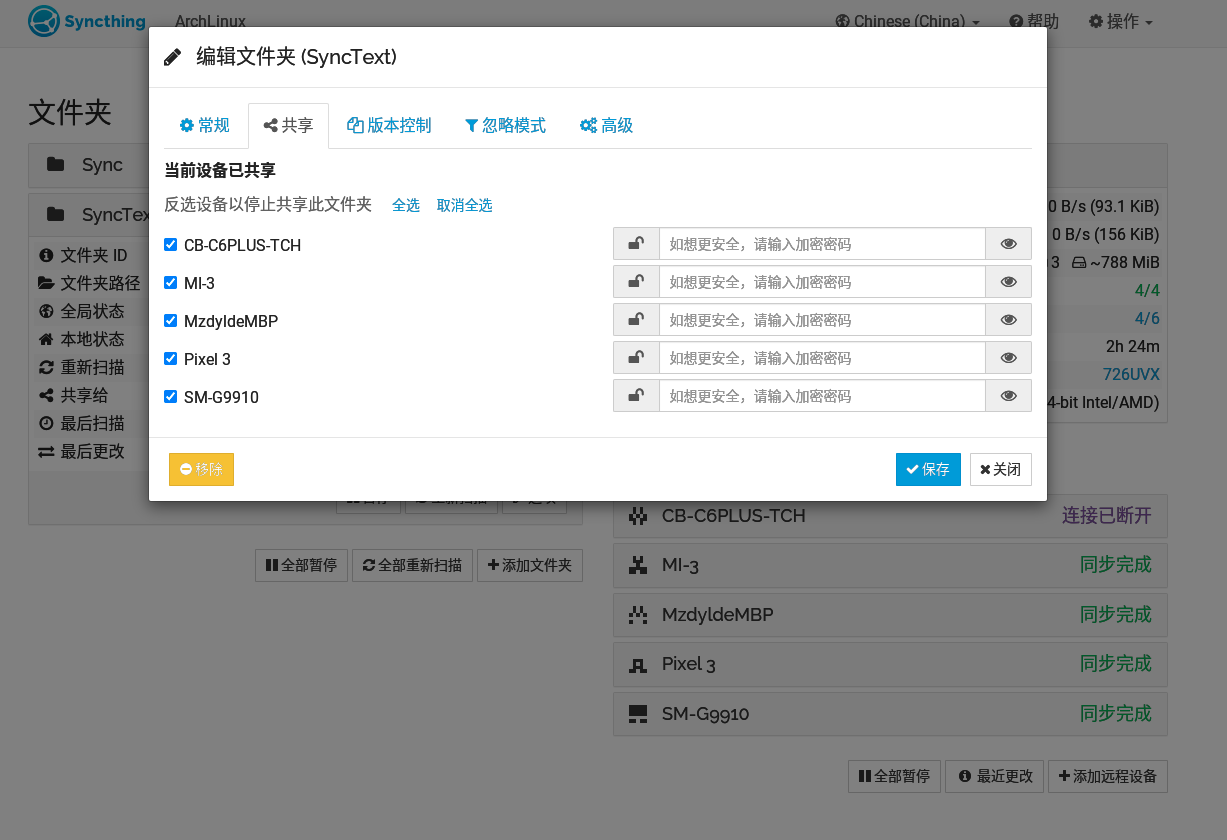
Task: Click the ArchLinux device name in navbar
Action: (x=210, y=21)
